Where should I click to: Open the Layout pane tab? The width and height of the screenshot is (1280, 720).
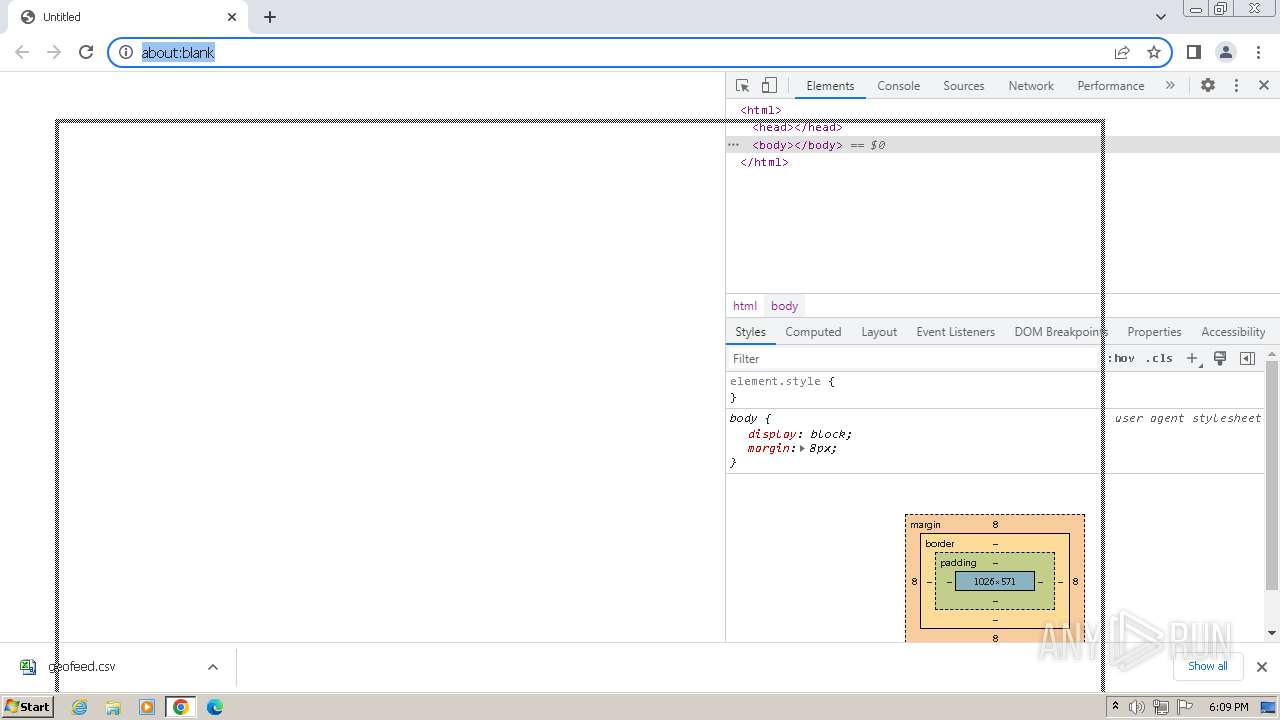tap(879, 332)
